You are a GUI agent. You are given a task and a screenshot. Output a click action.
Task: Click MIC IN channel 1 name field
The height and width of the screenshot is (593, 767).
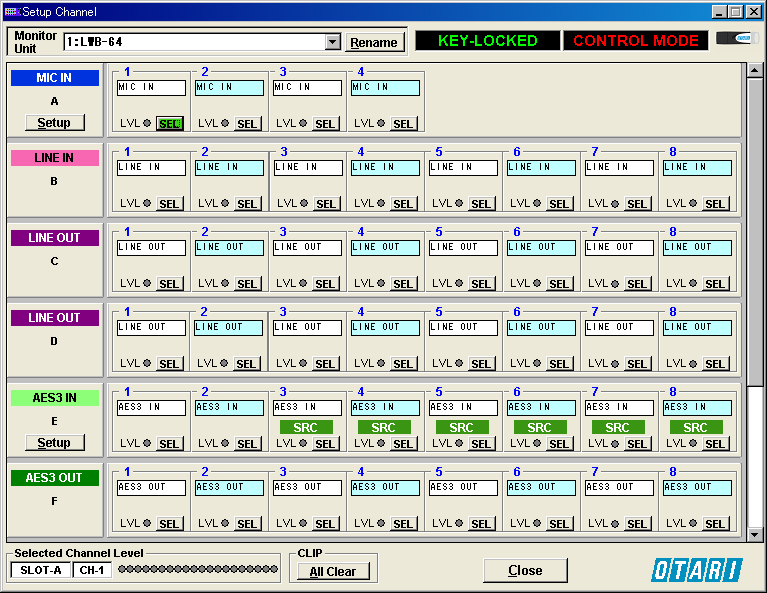click(151, 88)
